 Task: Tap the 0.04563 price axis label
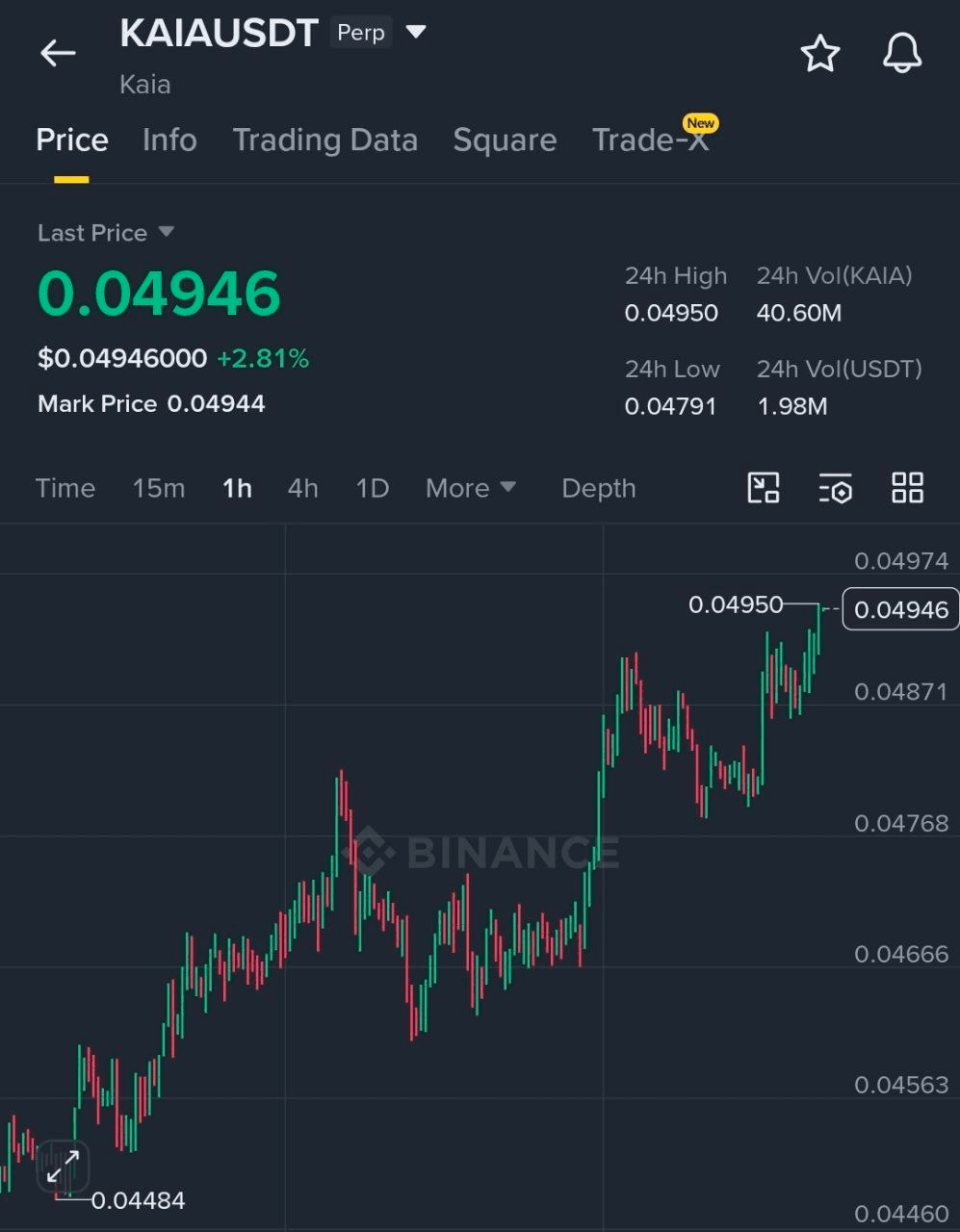(x=901, y=1085)
